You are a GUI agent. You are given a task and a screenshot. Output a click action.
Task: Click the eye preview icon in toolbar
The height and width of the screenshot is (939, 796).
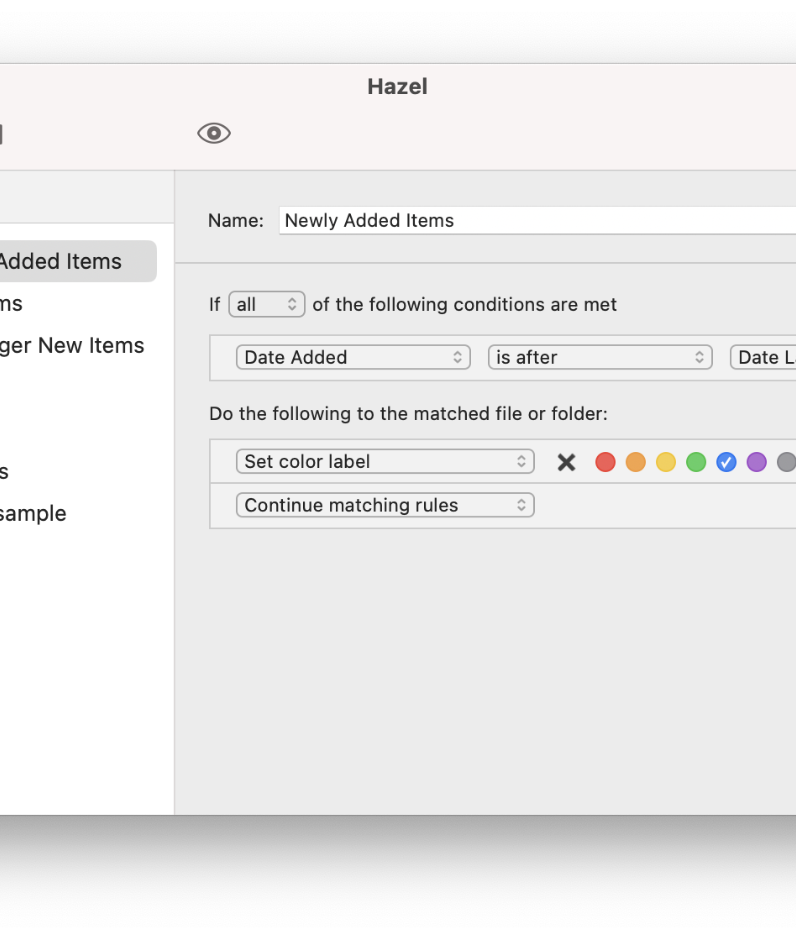coord(214,133)
